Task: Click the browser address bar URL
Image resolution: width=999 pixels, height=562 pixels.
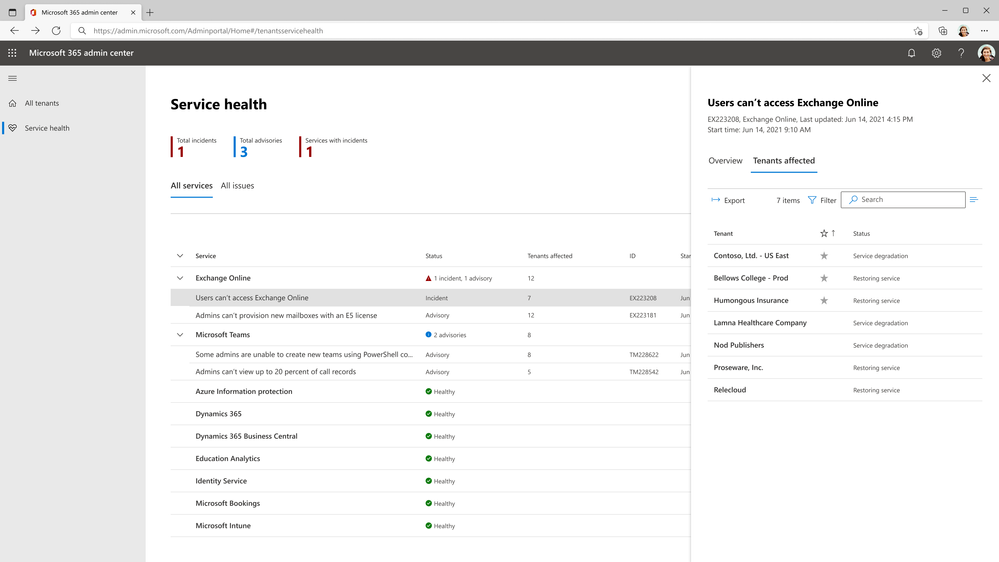Action: tap(208, 31)
